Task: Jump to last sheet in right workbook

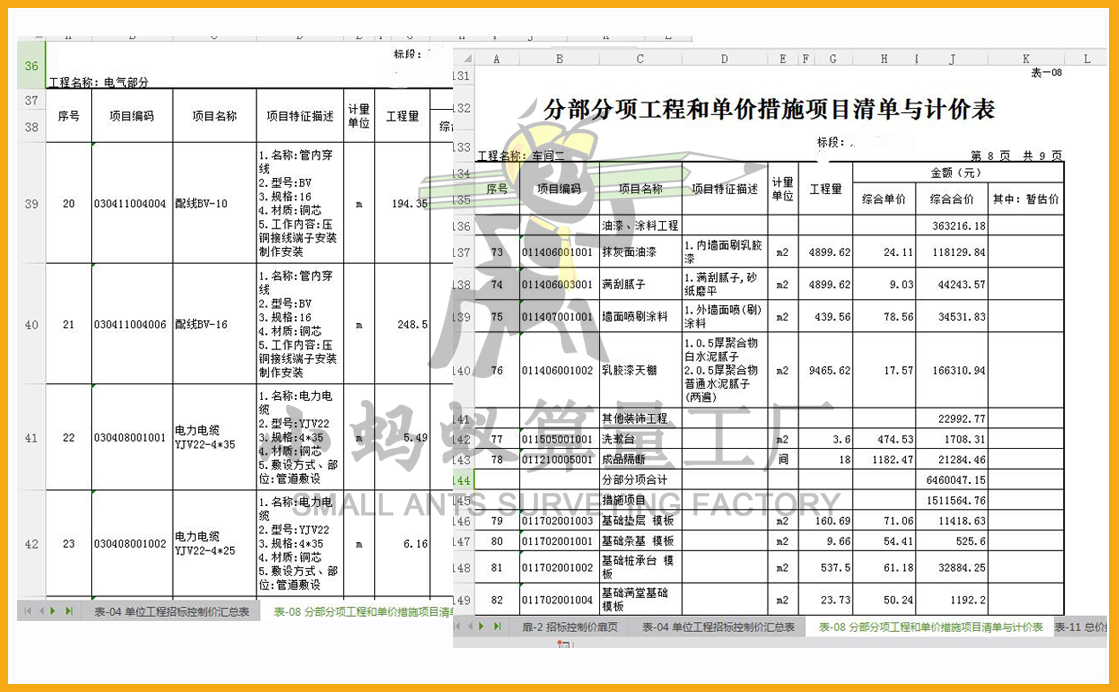Action: pos(497,627)
